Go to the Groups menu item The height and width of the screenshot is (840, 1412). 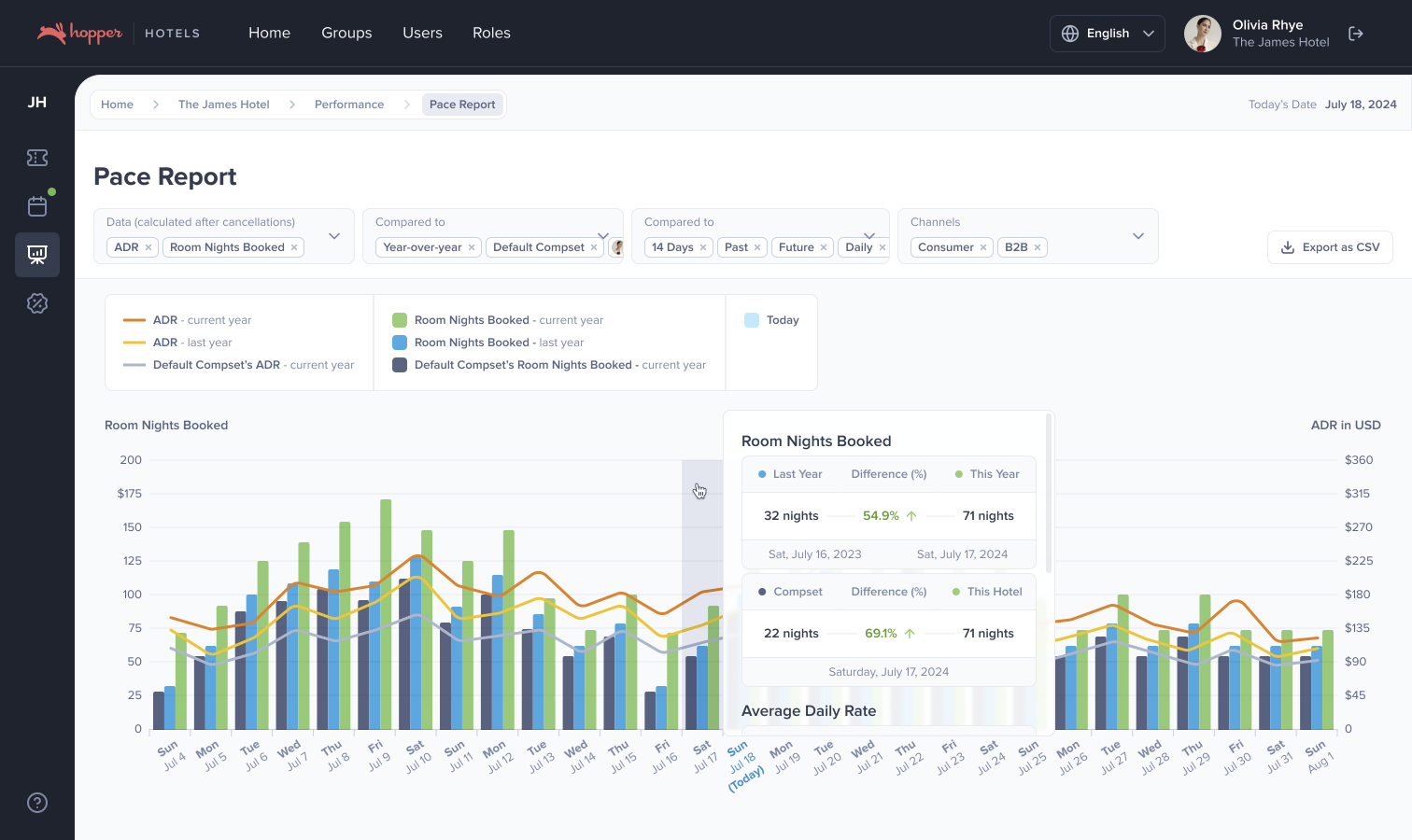[x=346, y=33]
